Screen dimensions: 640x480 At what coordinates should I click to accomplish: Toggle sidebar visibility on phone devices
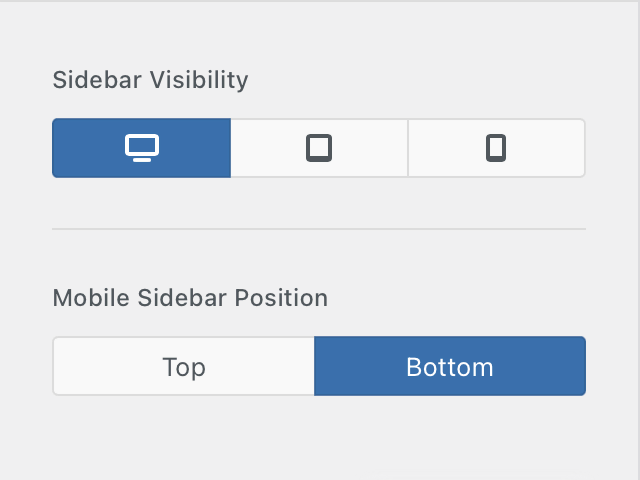[496, 148]
